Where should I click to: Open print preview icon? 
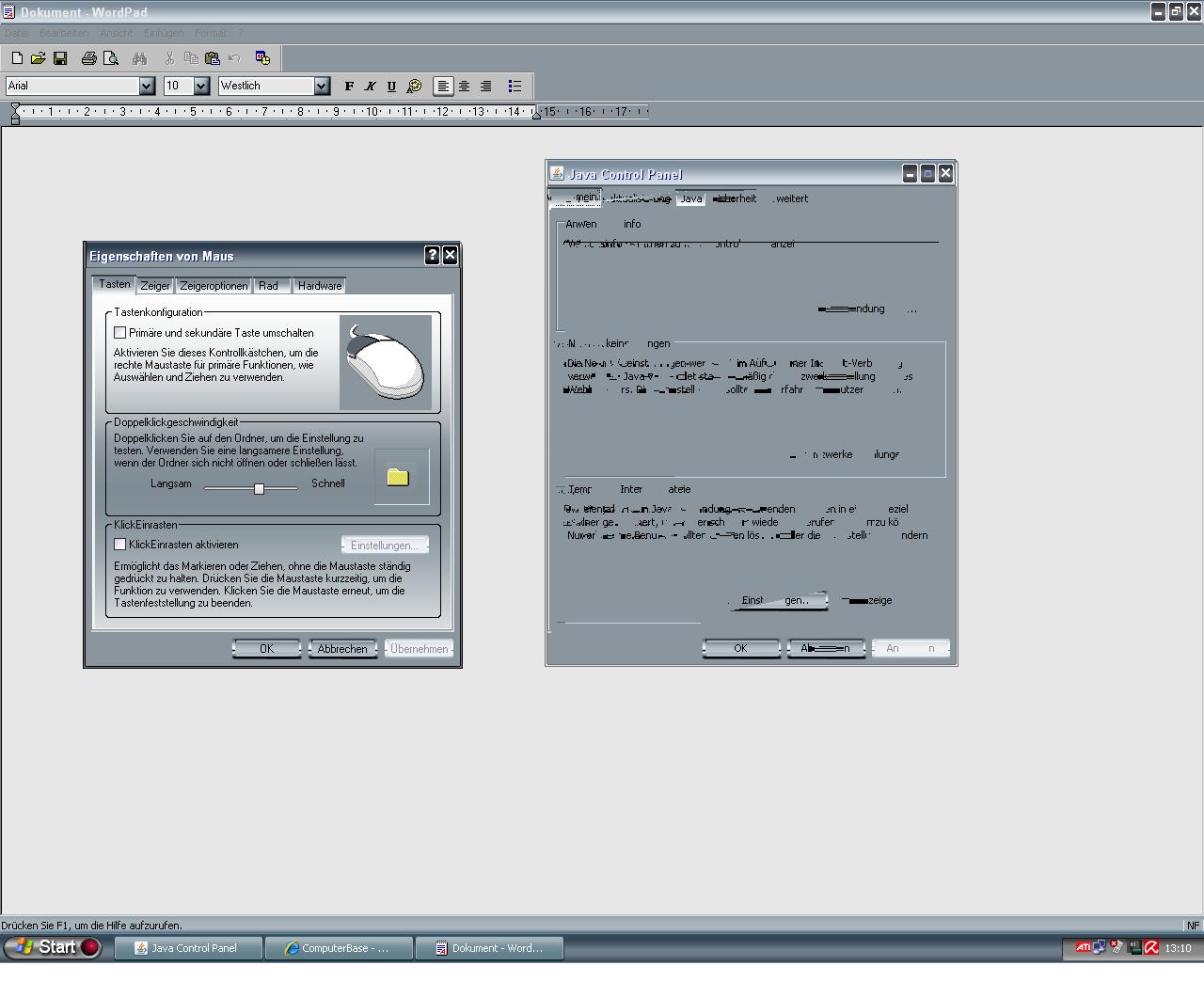(x=111, y=58)
